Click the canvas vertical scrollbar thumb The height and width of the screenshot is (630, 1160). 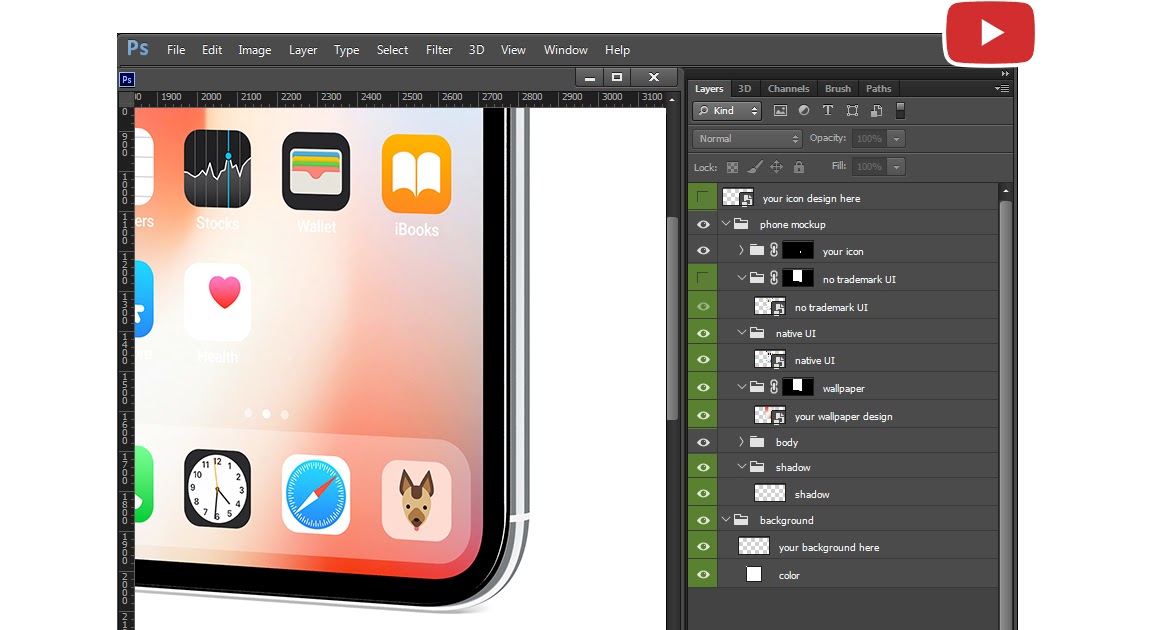672,318
